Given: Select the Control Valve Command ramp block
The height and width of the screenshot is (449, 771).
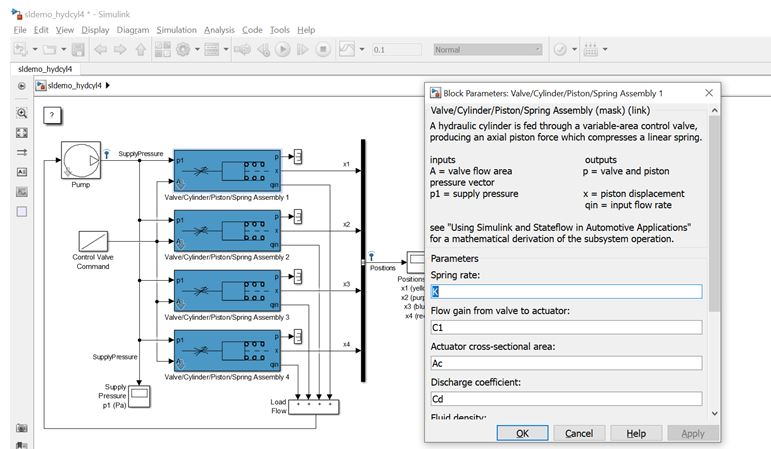Looking at the screenshot, I should coord(93,241).
